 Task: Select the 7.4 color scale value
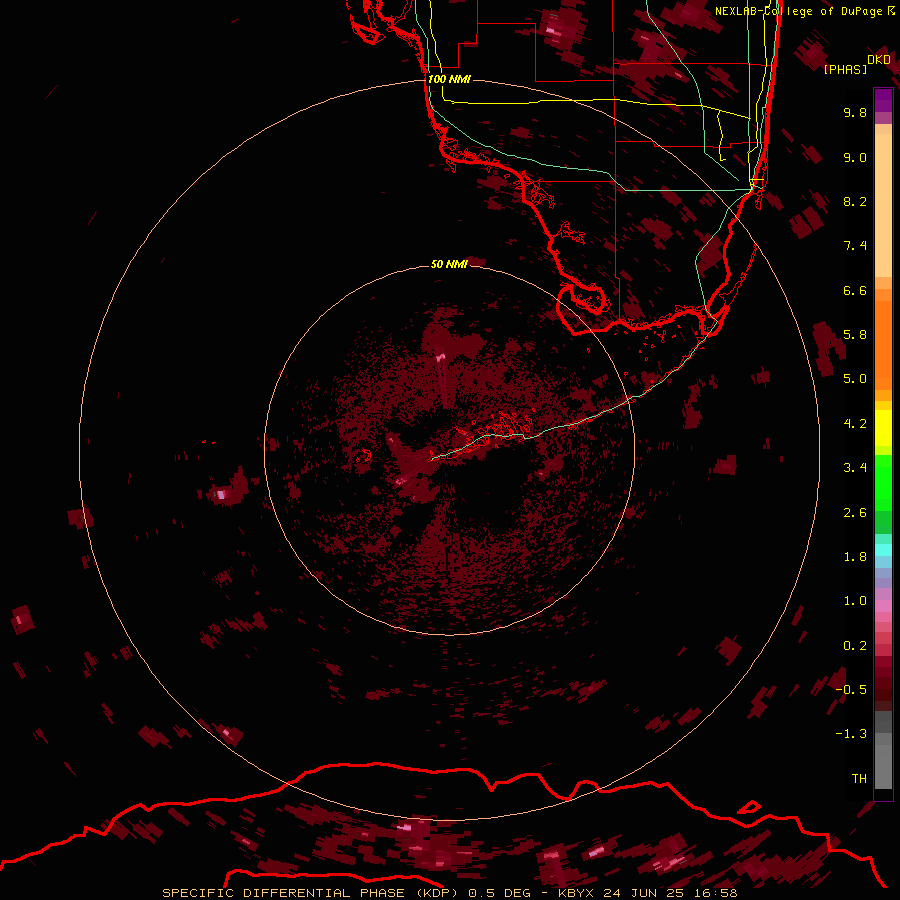[x=855, y=246]
